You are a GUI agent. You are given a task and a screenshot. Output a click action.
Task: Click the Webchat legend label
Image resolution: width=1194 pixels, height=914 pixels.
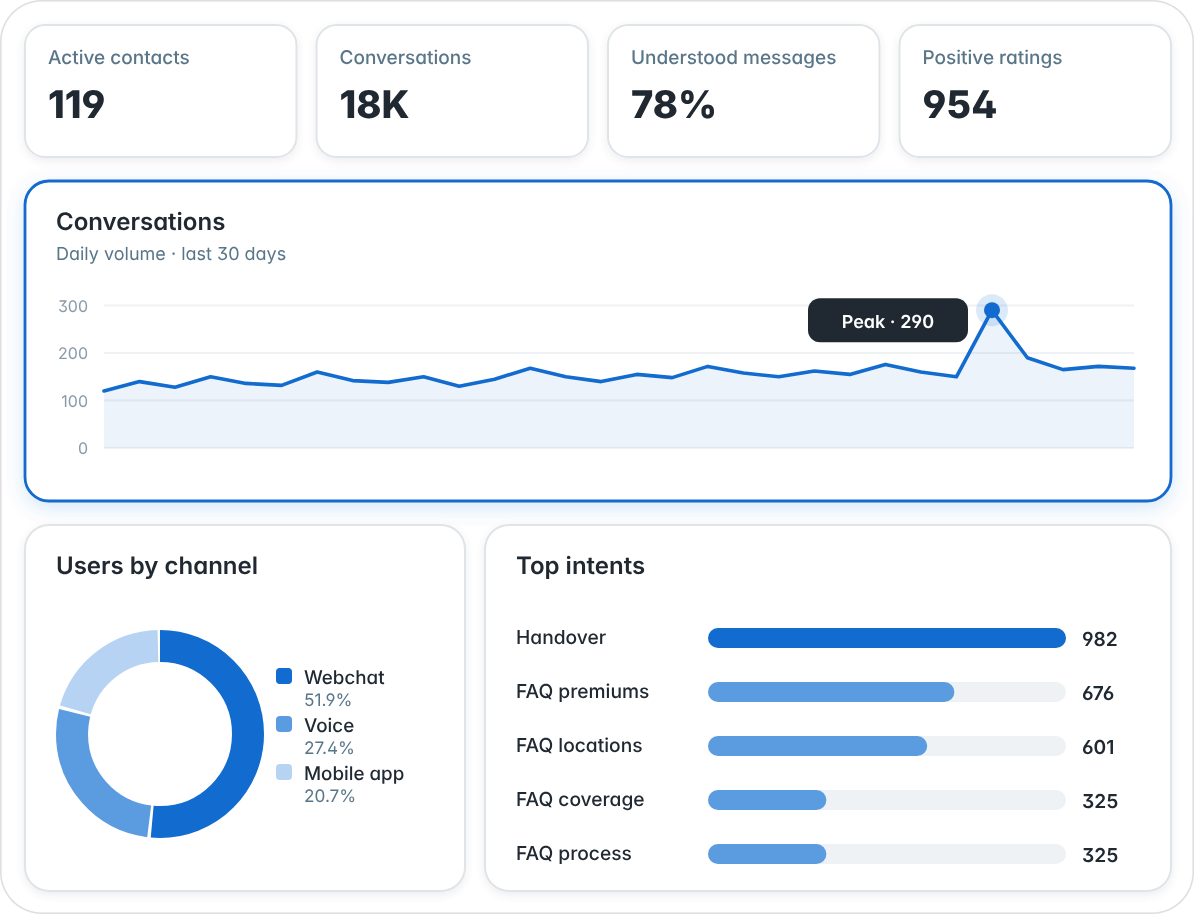[x=344, y=677]
